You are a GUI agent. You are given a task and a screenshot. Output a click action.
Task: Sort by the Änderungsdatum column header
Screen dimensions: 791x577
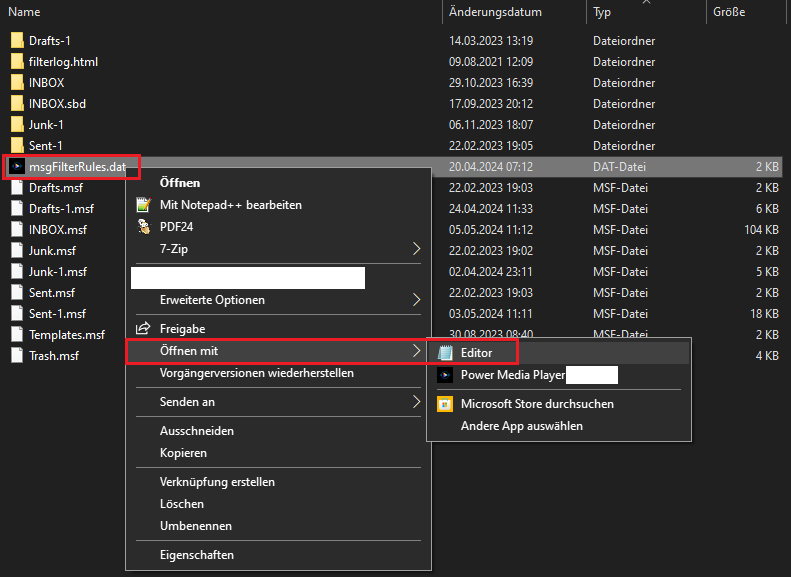(495, 12)
